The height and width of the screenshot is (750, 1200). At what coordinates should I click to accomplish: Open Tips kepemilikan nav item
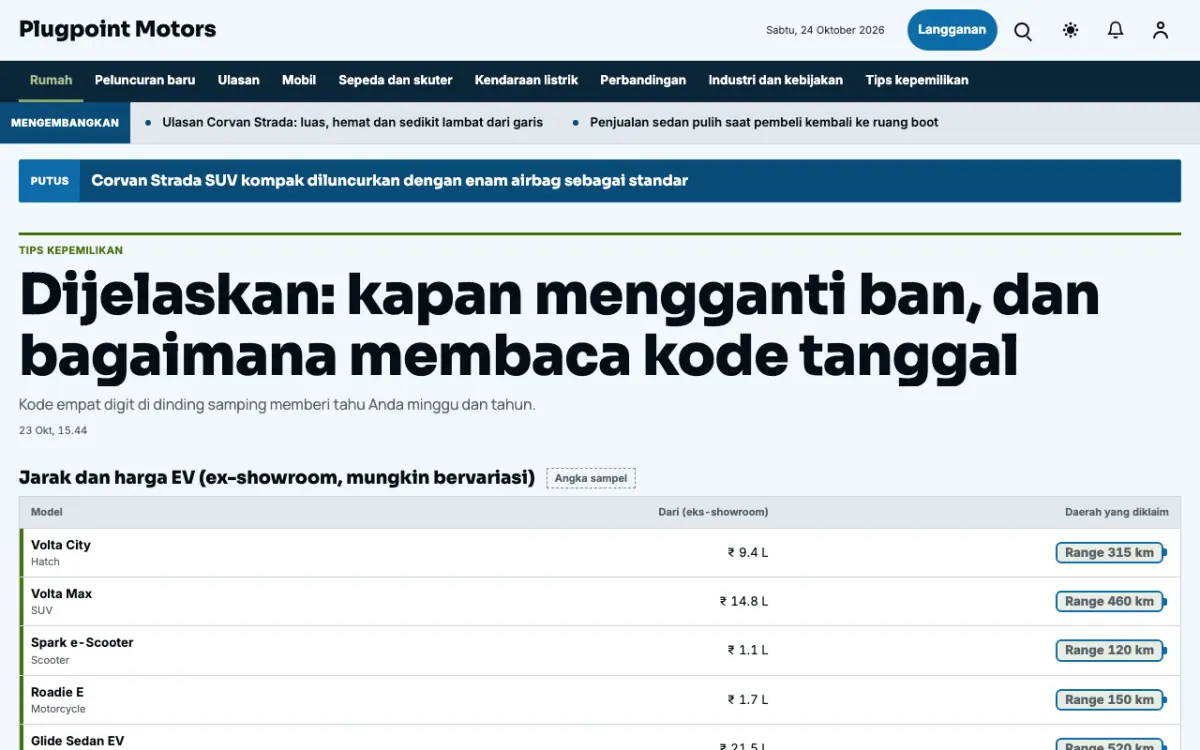tap(917, 80)
